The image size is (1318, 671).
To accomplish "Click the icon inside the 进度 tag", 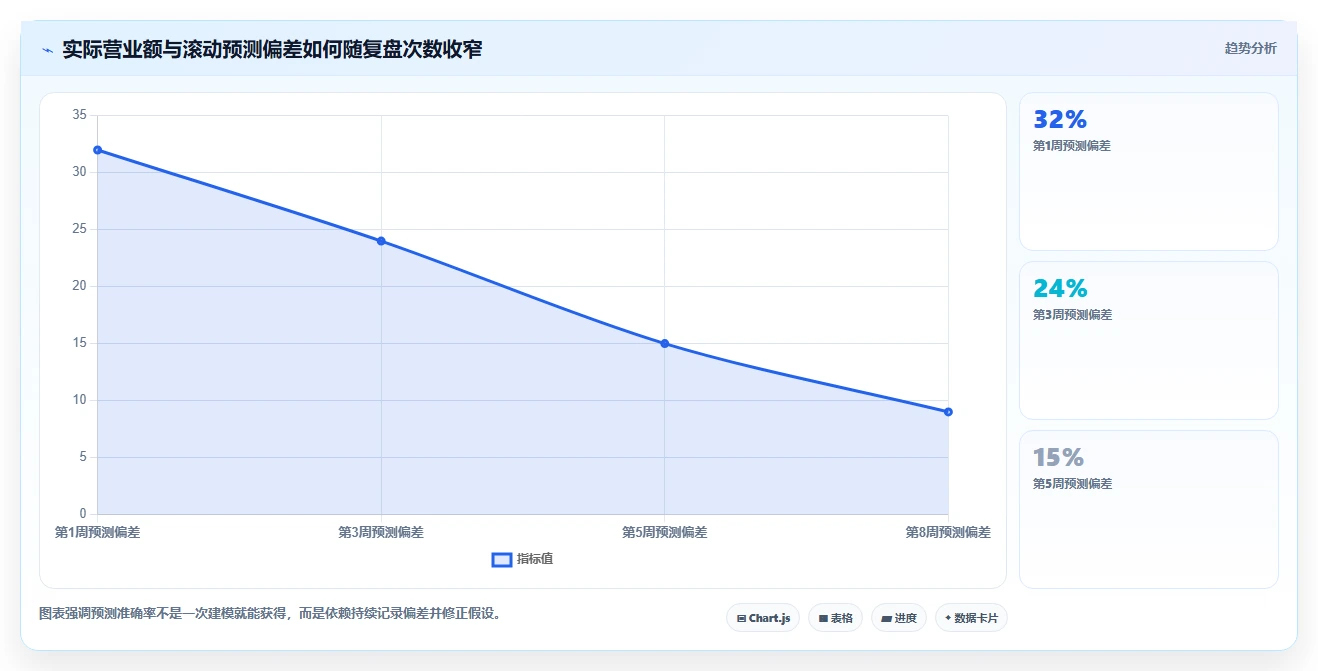I will pyautogui.click(x=886, y=619).
